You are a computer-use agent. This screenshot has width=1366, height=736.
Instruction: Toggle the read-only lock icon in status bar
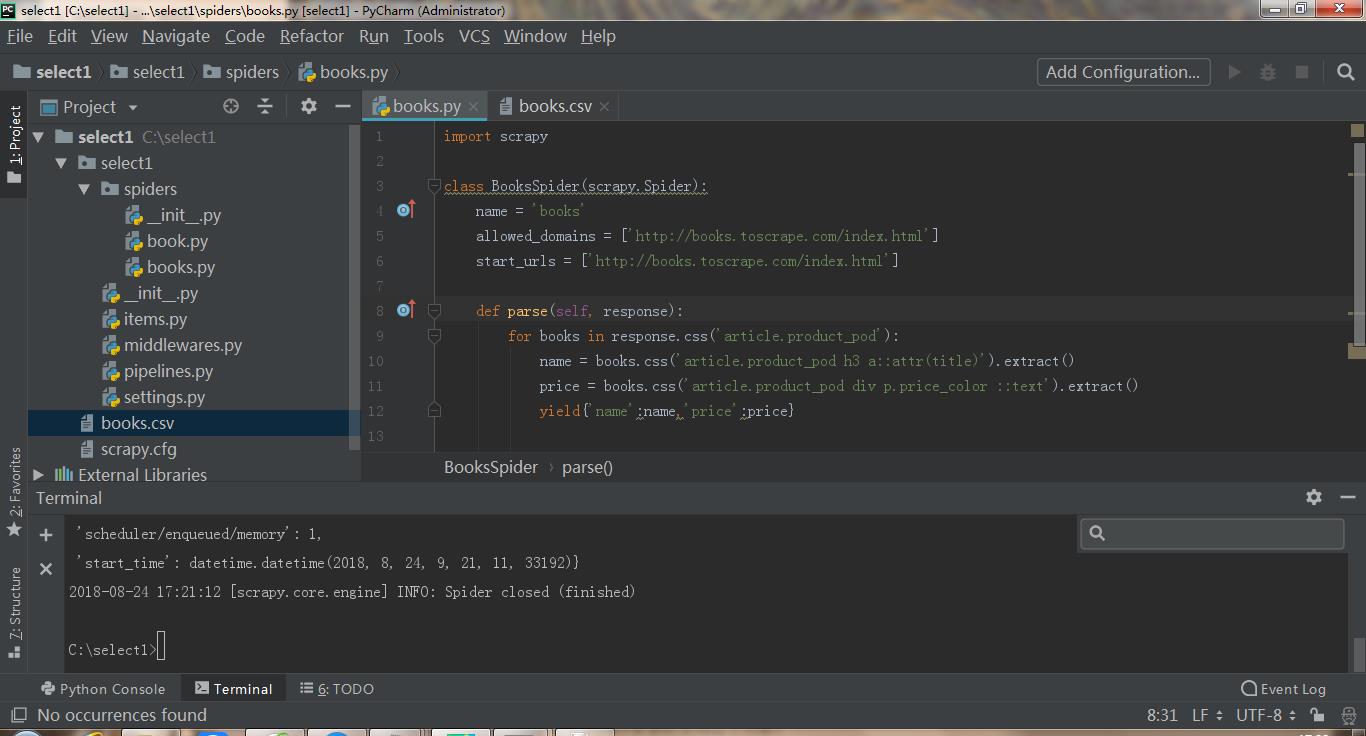(x=1318, y=715)
